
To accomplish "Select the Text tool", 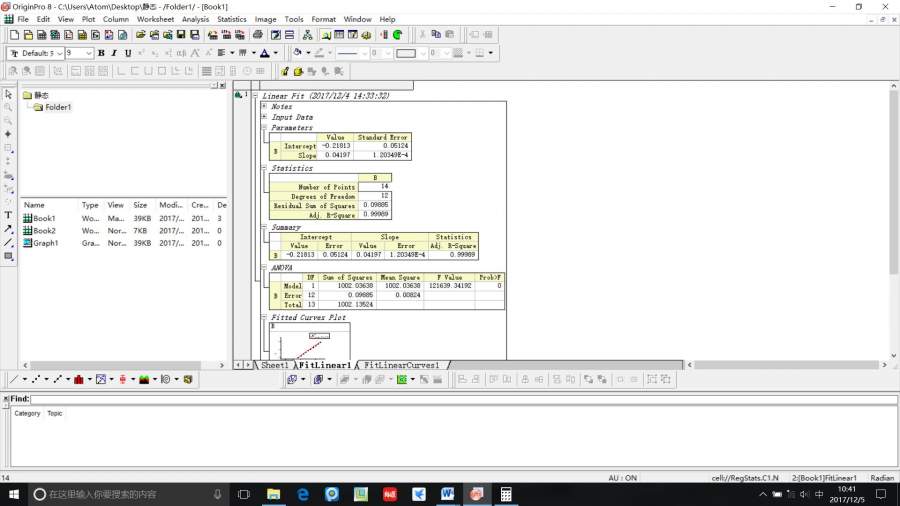I will [8, 215].
